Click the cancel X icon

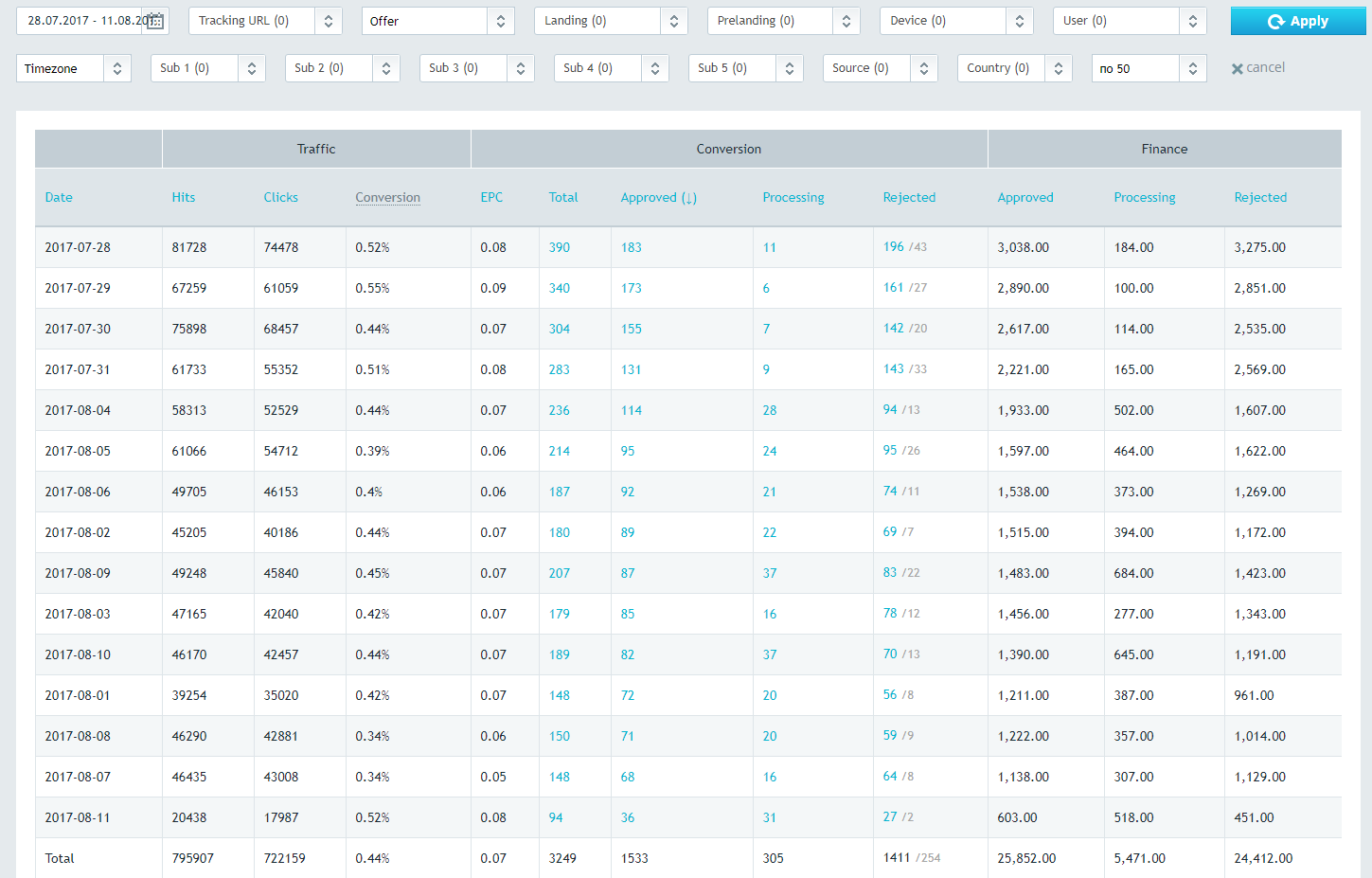tap(1237, 68)
